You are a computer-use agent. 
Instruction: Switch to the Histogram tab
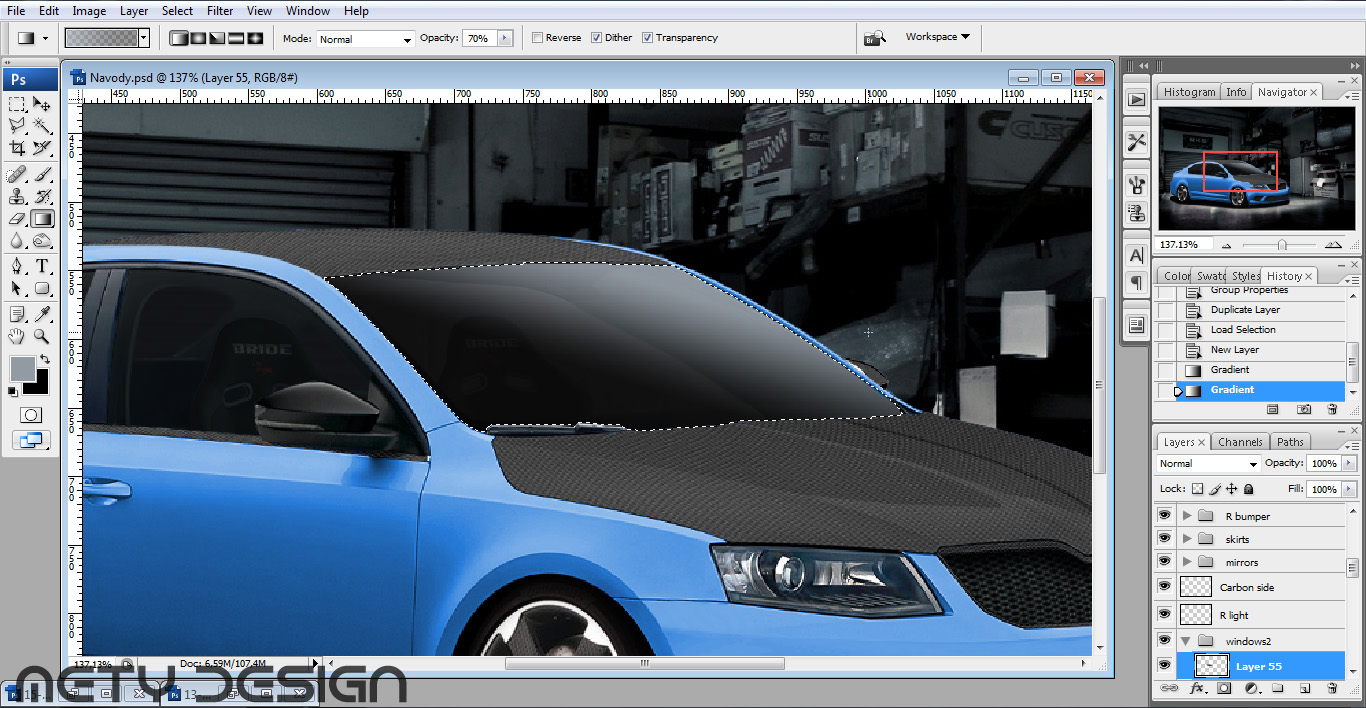[1189, 92]
